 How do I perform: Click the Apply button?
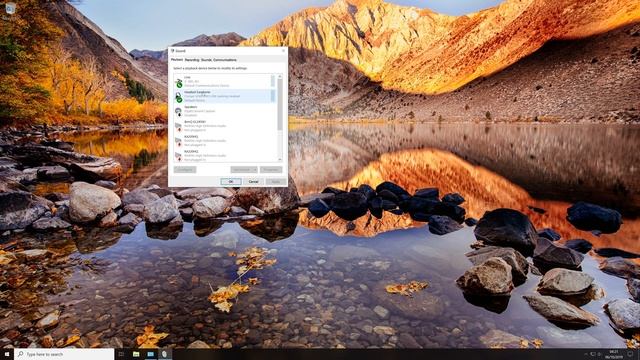coord(276,181)
